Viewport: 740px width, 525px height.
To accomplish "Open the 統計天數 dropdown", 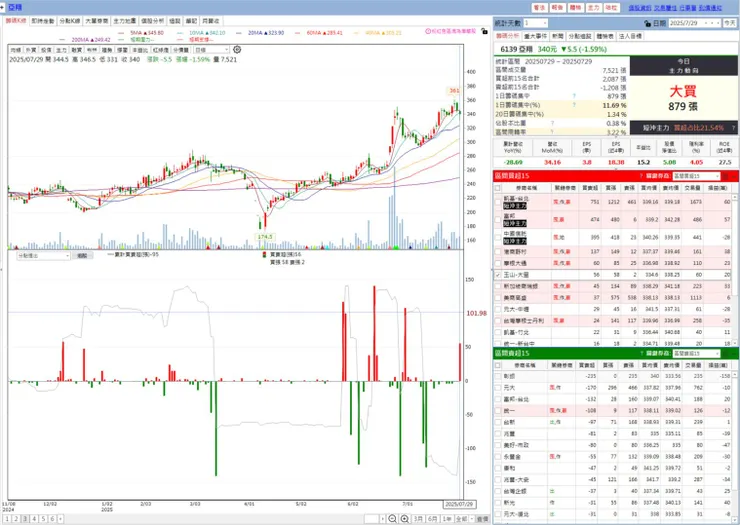I will point(535,23).
